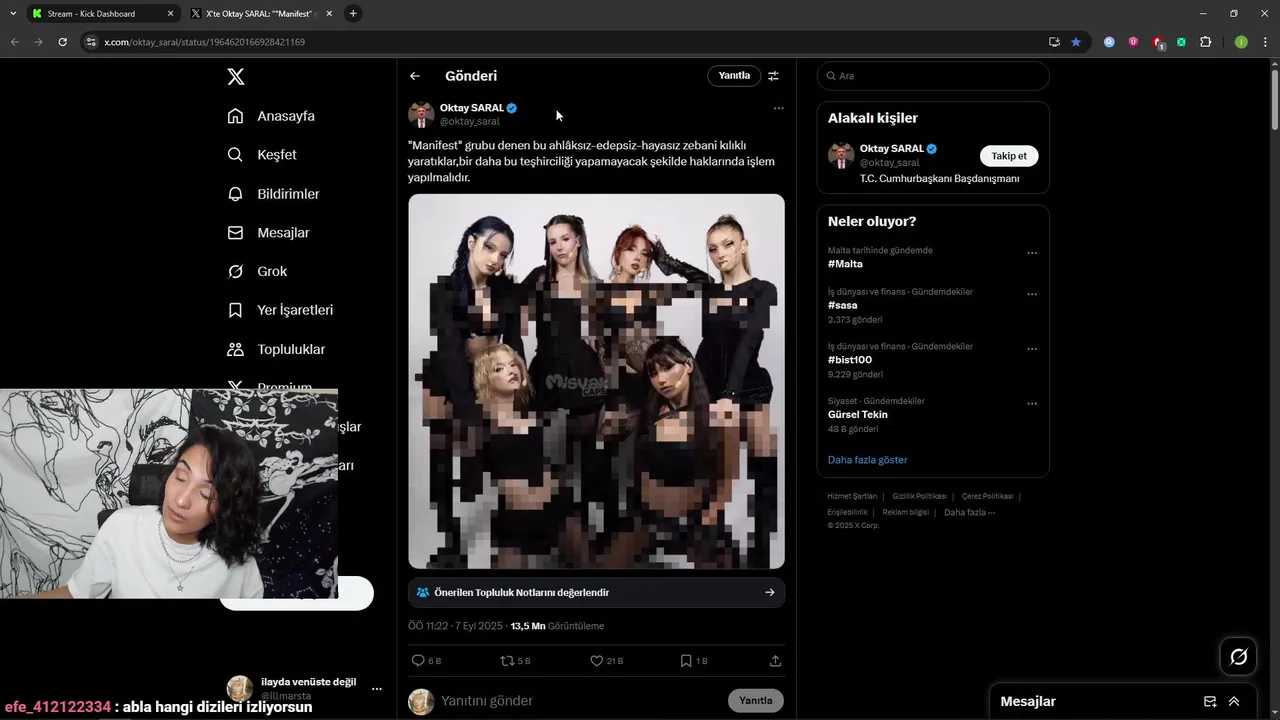This screenshot has width=1280, height=720.
Task: Open more options for Gürsel Tekin trend
Action: (1032, 403)
